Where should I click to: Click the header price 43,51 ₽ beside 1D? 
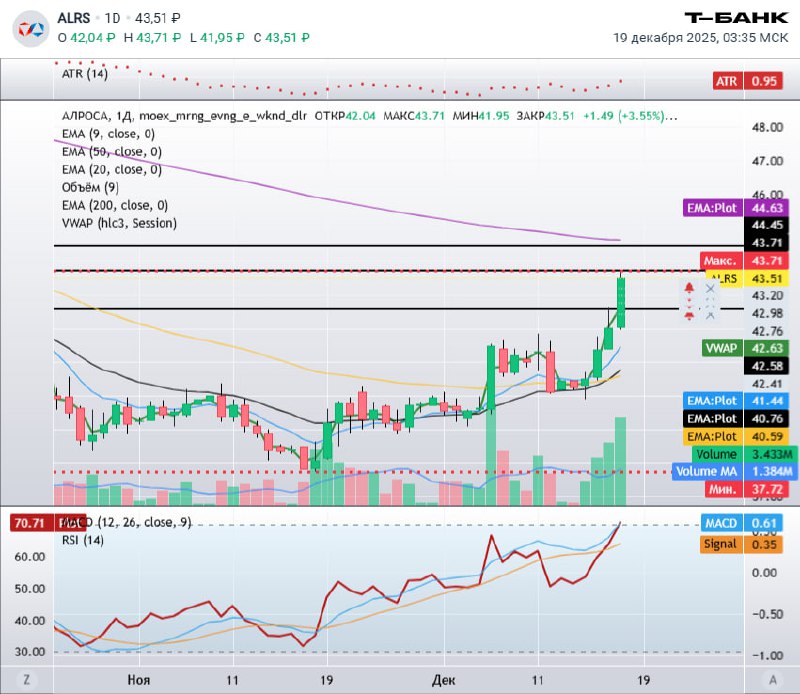[158, 18]
